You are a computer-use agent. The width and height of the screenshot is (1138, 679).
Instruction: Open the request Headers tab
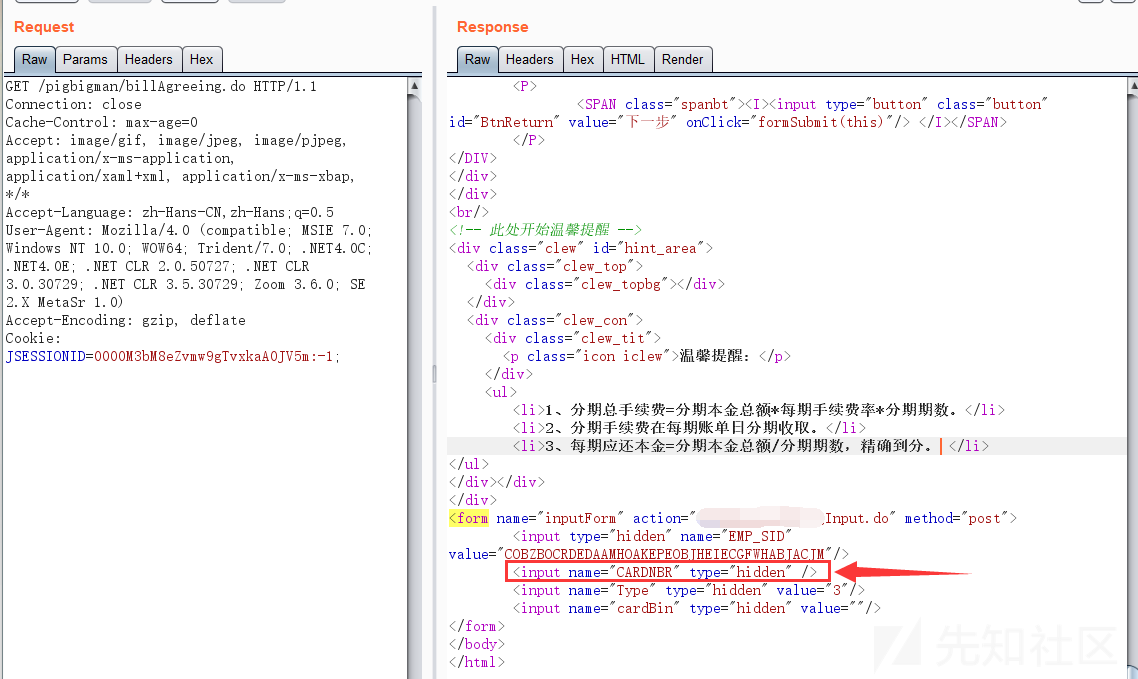pyautogui.click(x=149, y=59)
